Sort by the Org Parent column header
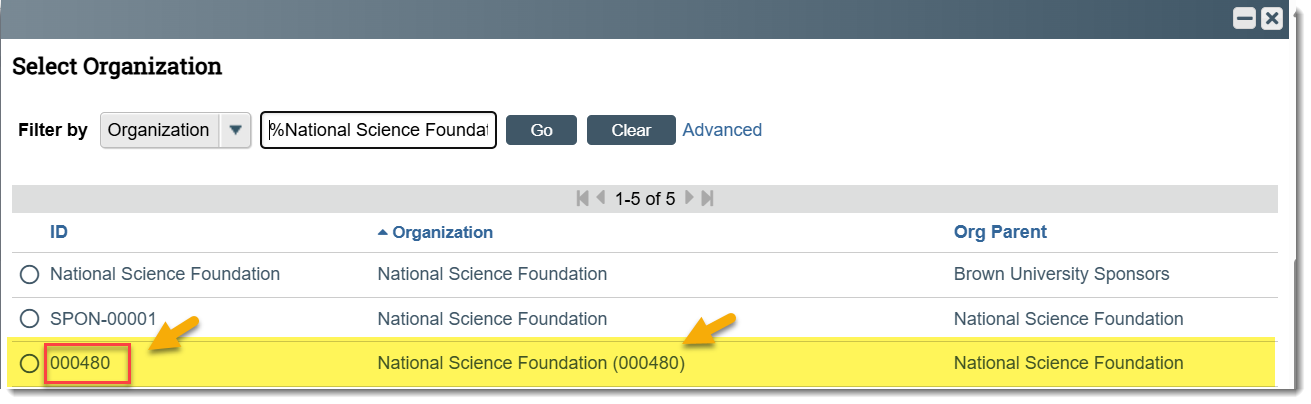The width and height of the screenshot is (1311, 404). [x=1000, y=232]
